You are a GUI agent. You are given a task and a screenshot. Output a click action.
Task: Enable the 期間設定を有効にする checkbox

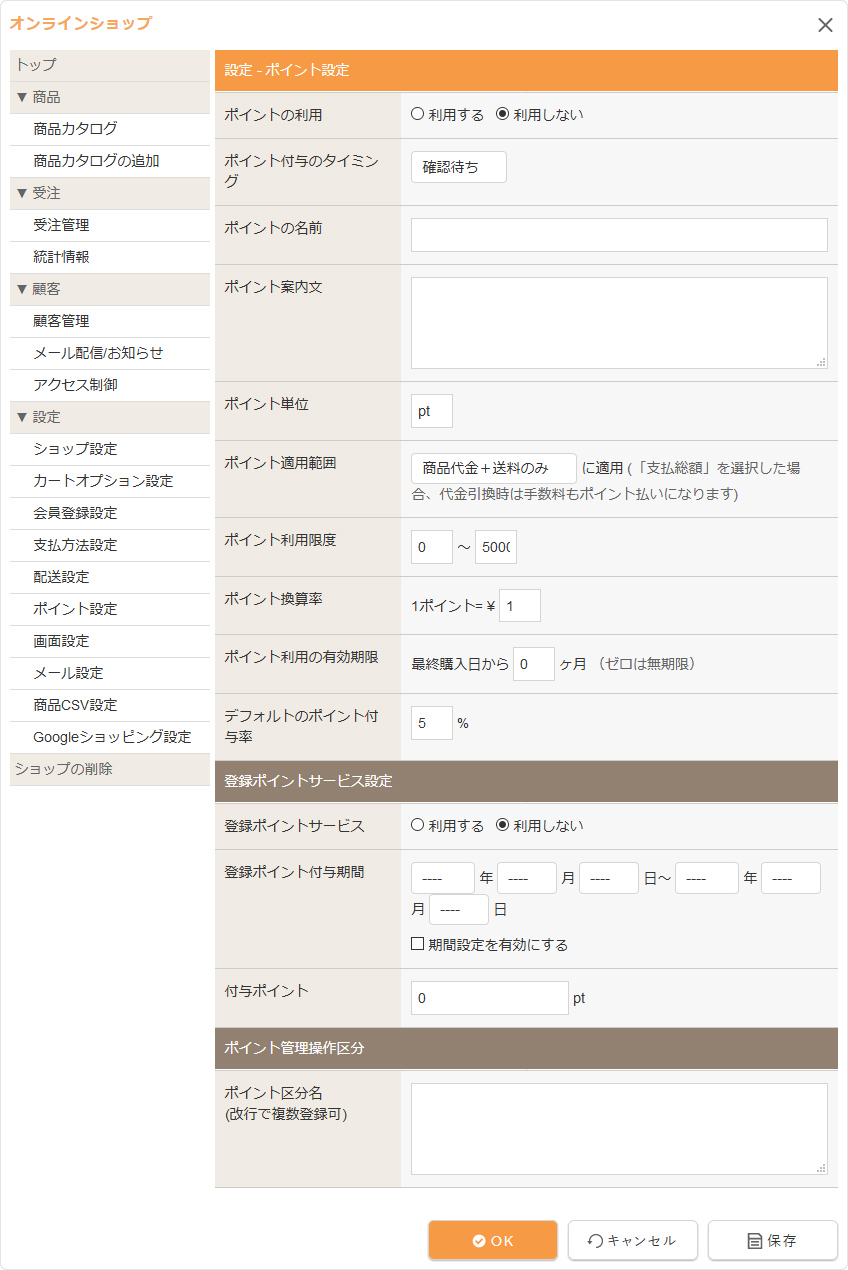pyautogui.click(x=418, y=945)
